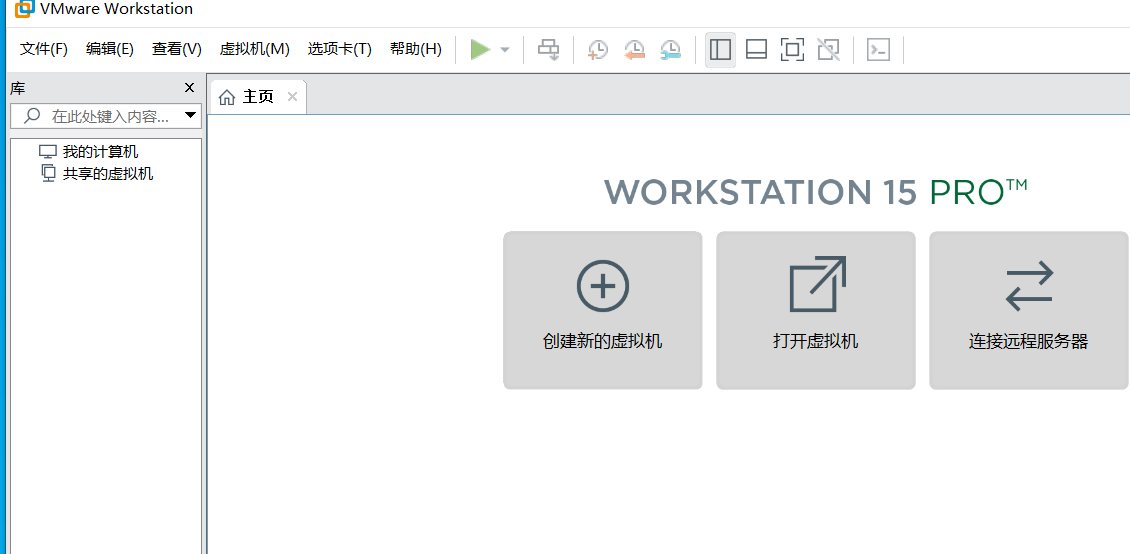1130x554 pixels.
Task: Click the VMware Workstation title bar logo
Action: coord(25,9)
